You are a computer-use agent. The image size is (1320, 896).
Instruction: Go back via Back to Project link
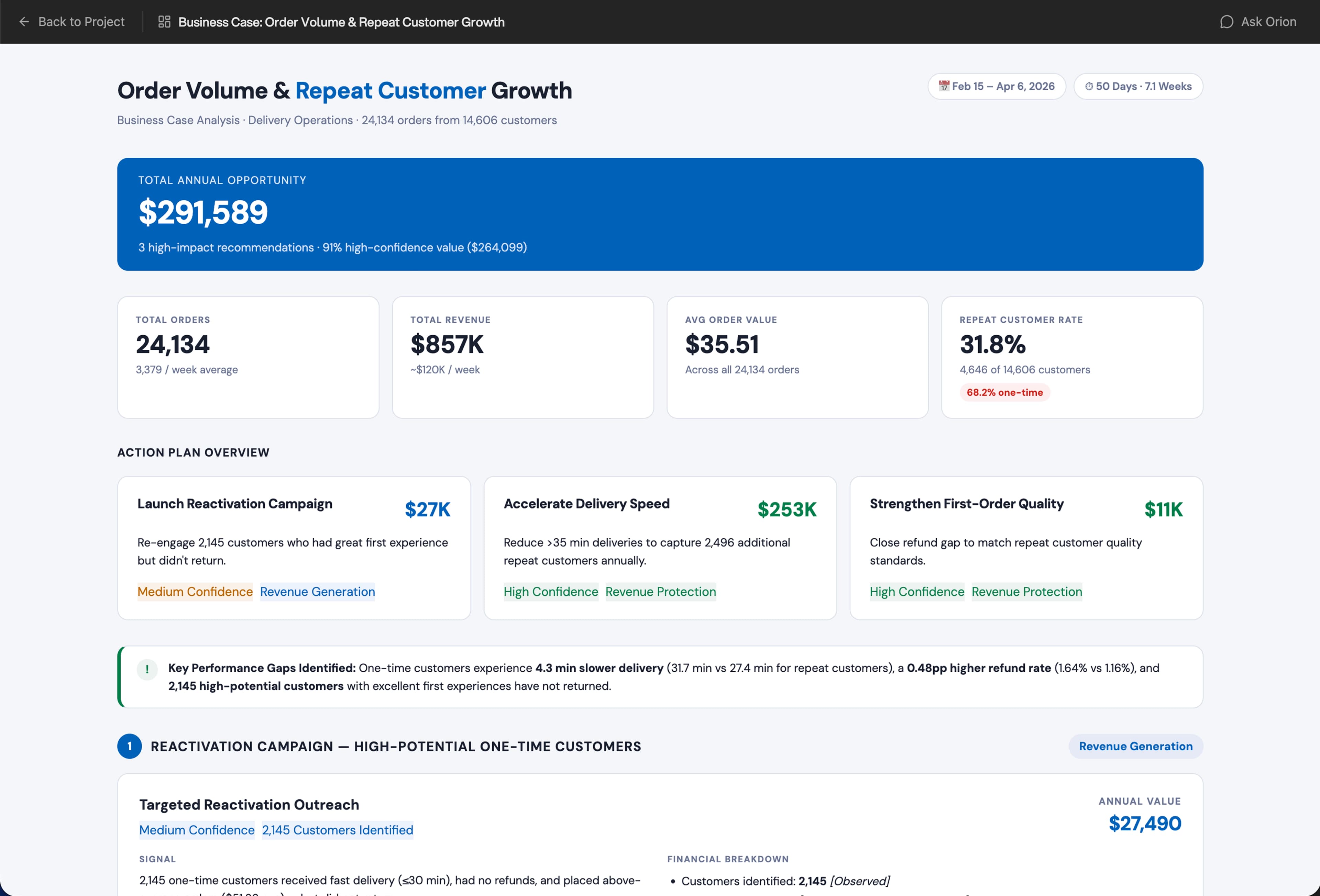click(71, 22)
